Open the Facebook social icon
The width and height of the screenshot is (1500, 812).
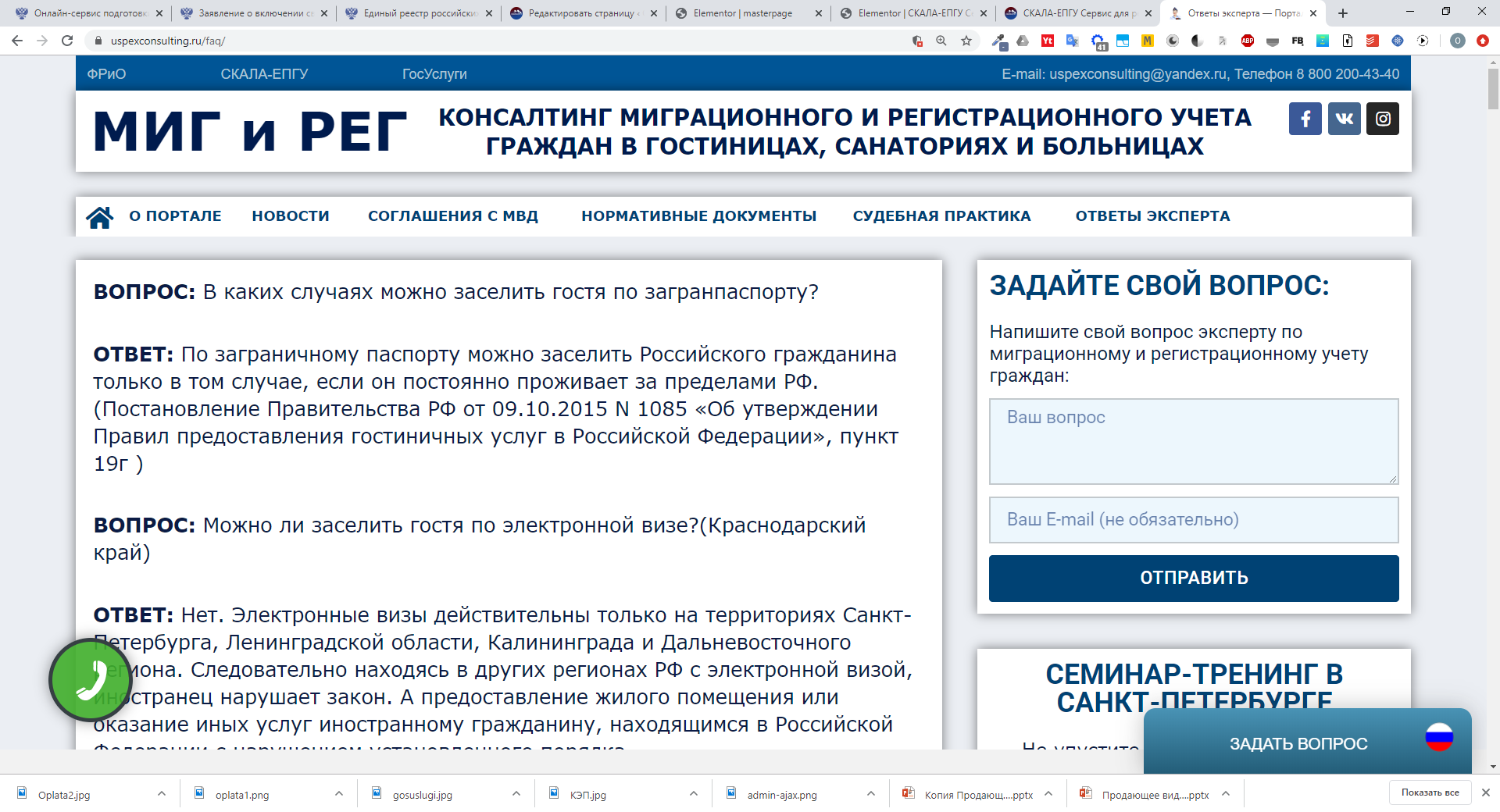point(1305,119)
